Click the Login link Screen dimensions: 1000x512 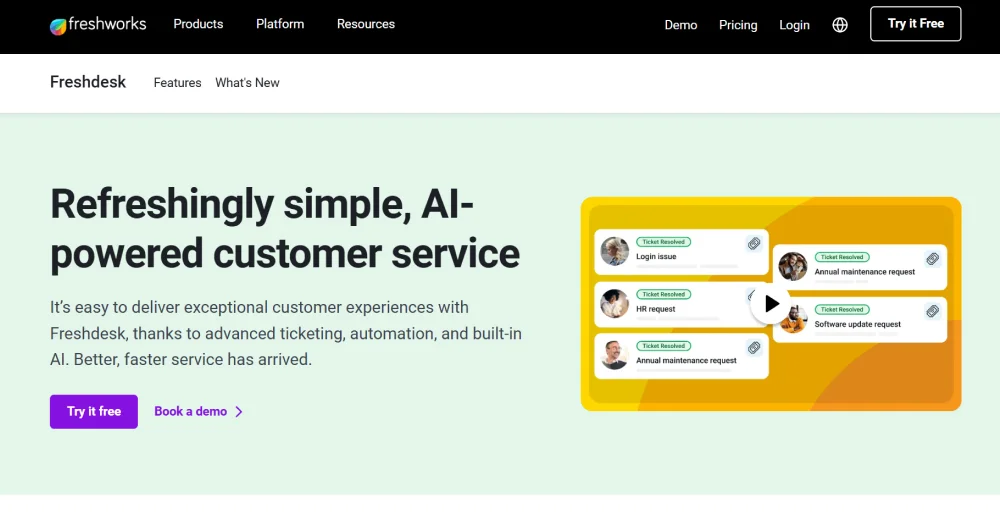794,25
